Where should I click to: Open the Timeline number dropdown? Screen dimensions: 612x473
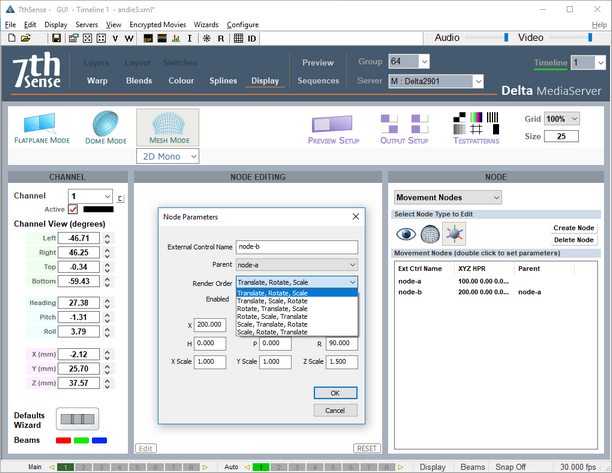click(x=600, y=62)
